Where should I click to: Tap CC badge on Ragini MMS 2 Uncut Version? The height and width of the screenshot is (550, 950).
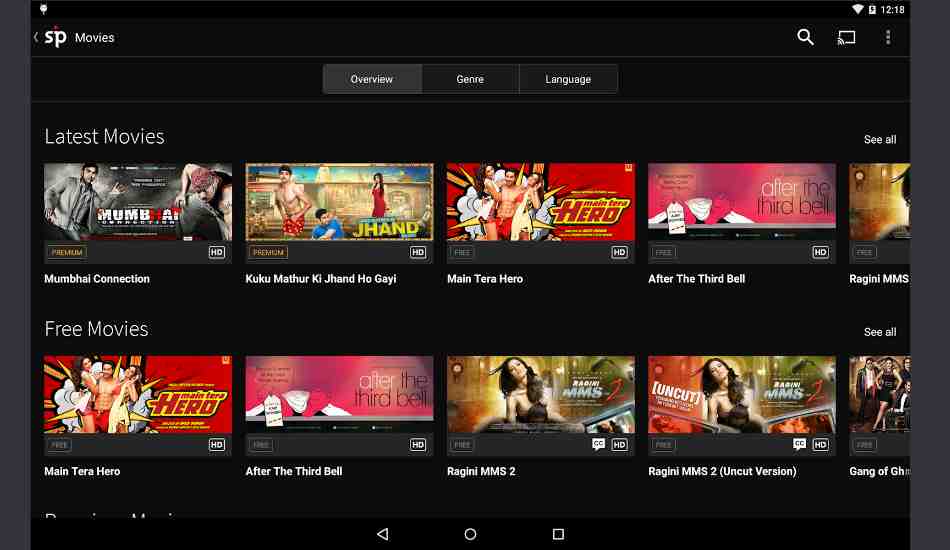coord(800,444)
